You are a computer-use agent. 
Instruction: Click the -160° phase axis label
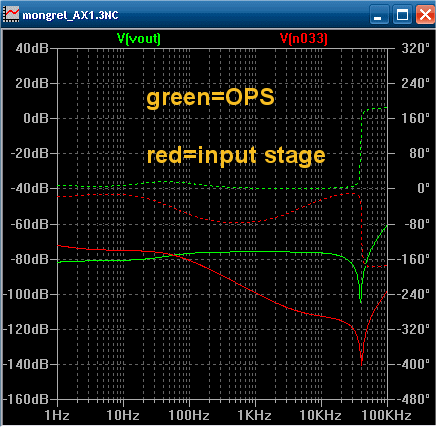click(413, 259)
